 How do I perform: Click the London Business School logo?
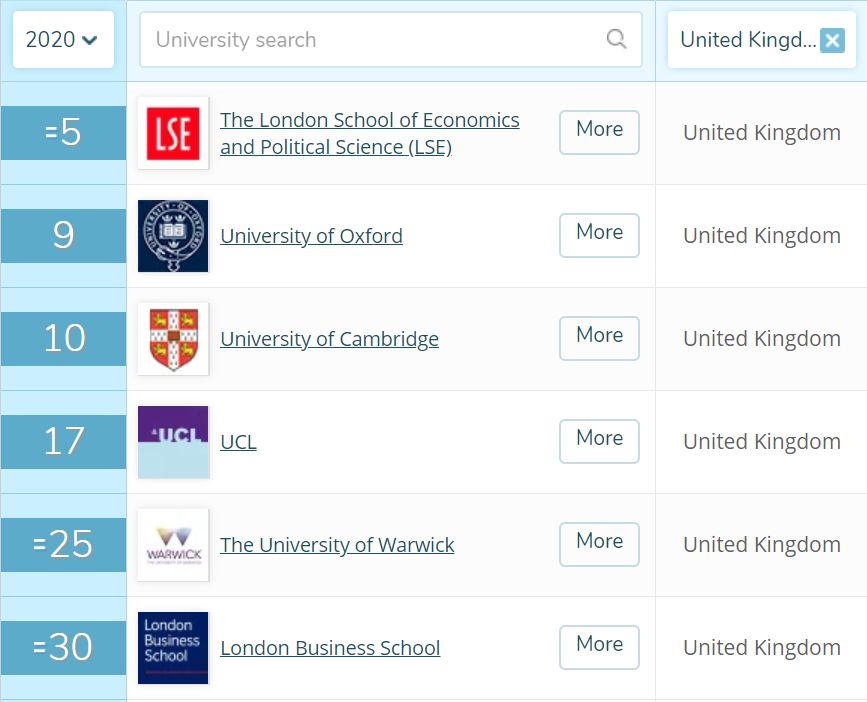tap(173, 648)
